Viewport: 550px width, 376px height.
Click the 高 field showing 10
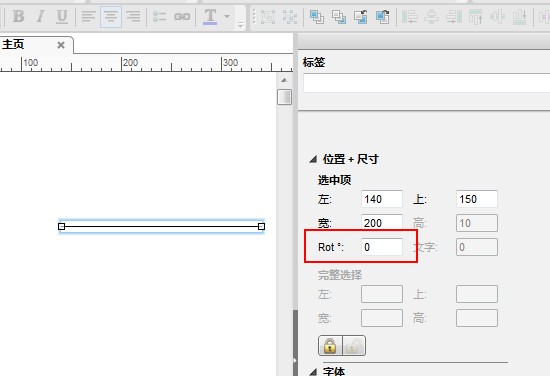[477, 223]
